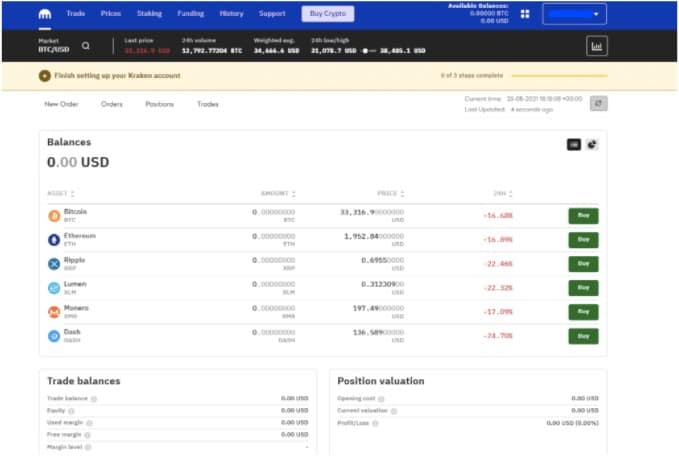Click Buy in the Dash row

point(583,336)
